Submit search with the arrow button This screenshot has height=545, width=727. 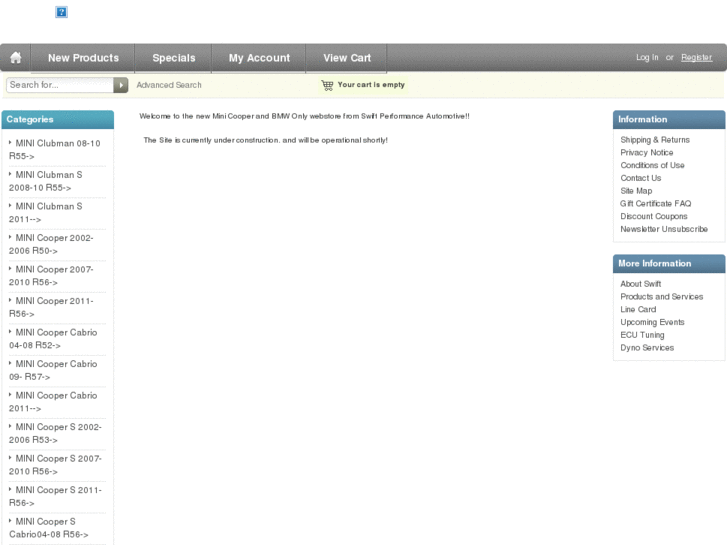point(121,85)
